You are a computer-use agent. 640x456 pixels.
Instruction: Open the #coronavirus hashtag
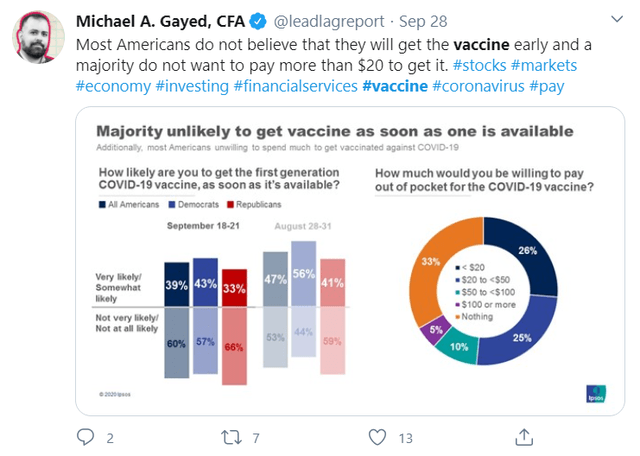[x=478, y=86]
